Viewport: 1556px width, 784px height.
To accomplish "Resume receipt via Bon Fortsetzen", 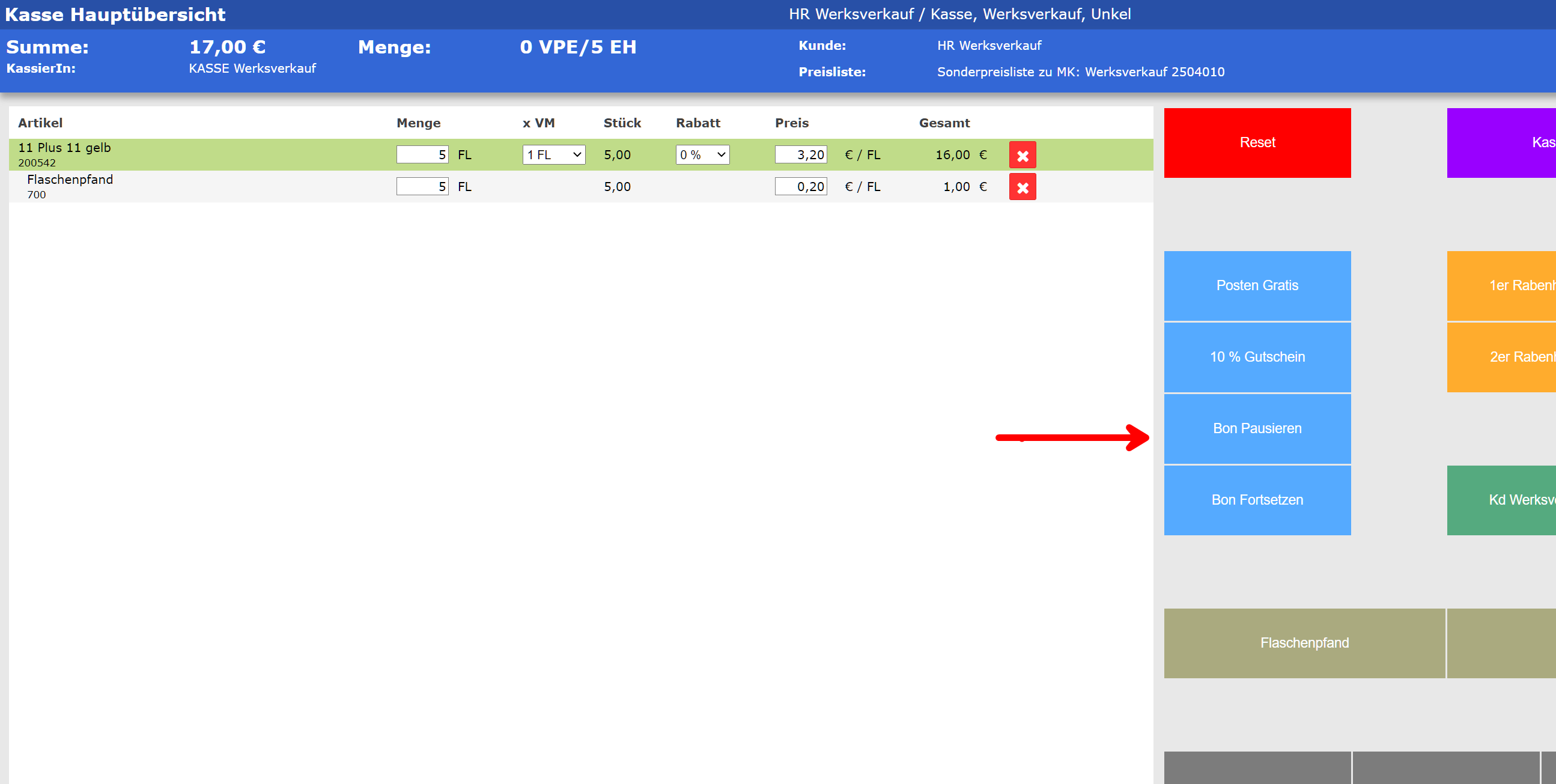I will 1256,500.
